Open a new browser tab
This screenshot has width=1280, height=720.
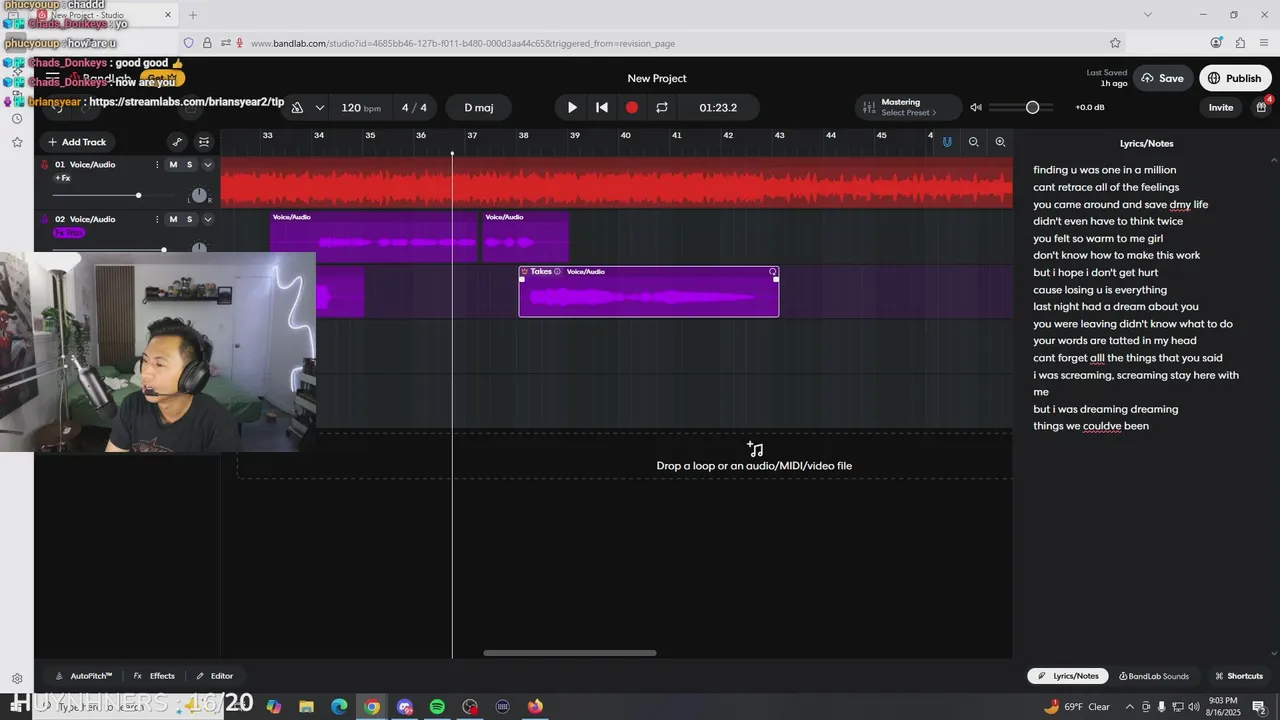pyautogui.click(x=193, y=15)
